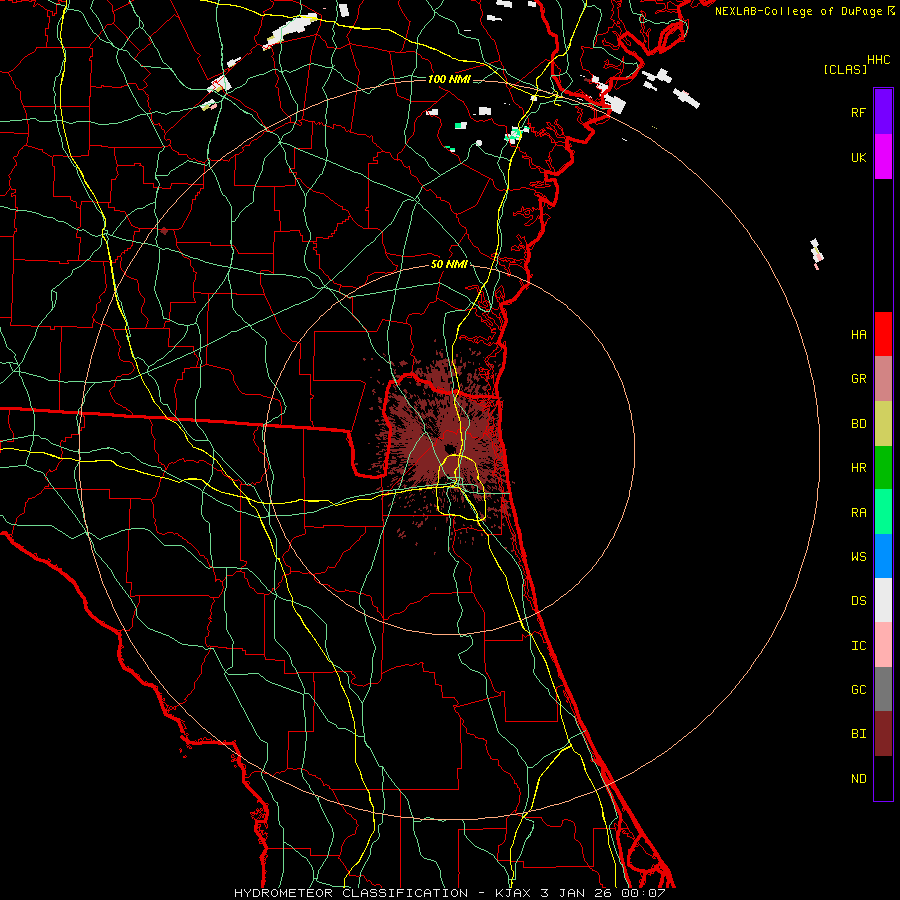Viewport: 900px width, 900px height.
Task: Click the UK legend label
Action: 859,157
